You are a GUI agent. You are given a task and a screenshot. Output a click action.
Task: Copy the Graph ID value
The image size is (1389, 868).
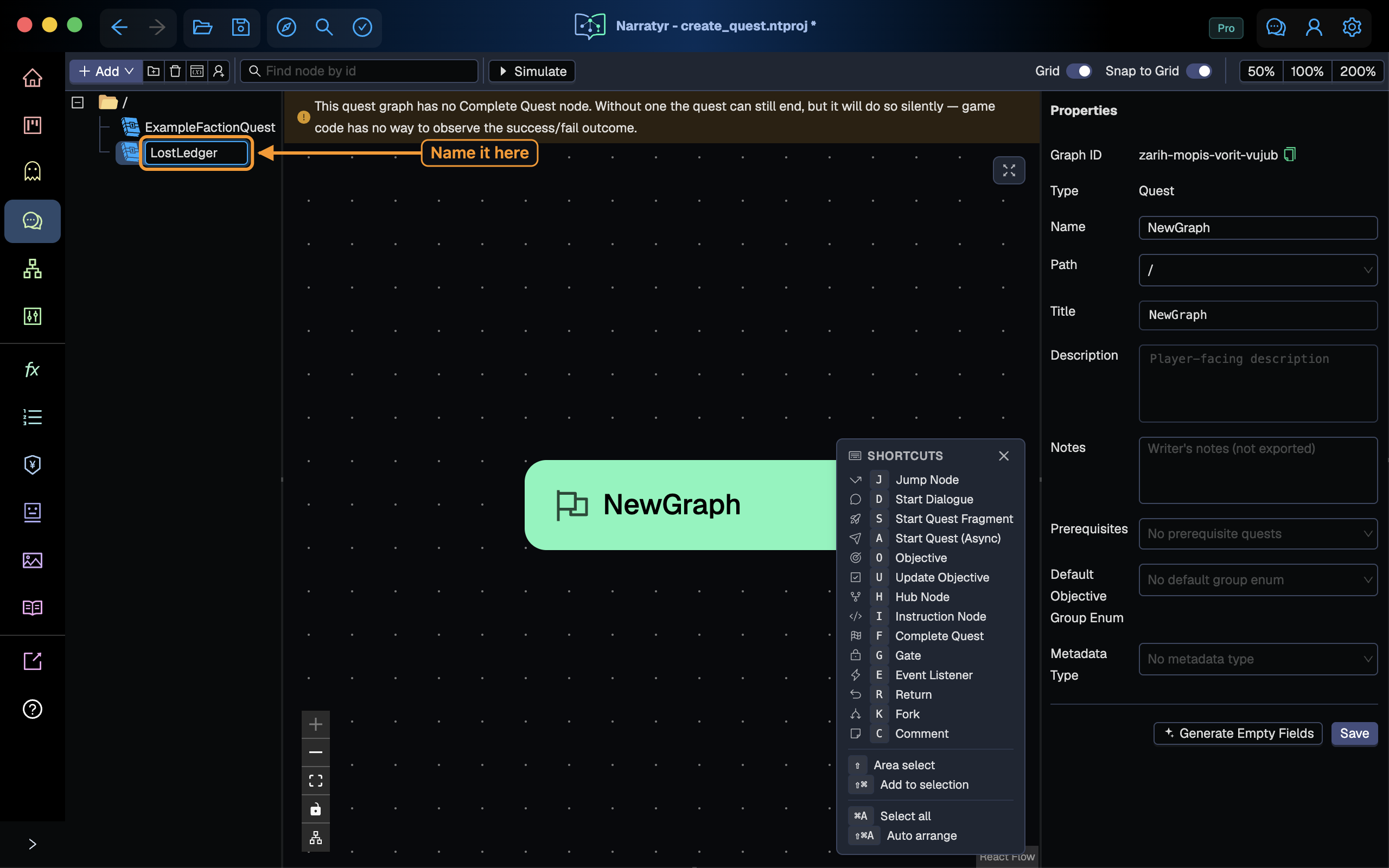click(1289, 155)
